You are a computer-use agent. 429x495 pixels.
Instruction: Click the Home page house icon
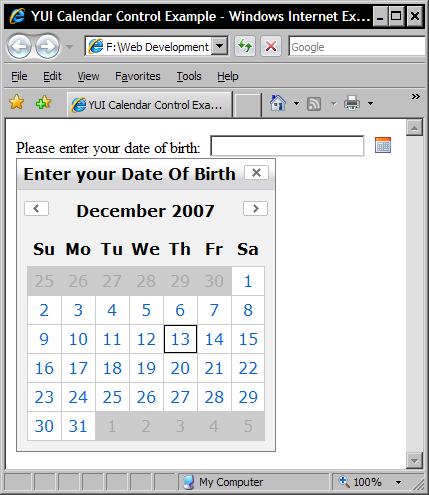pos(278,103)
